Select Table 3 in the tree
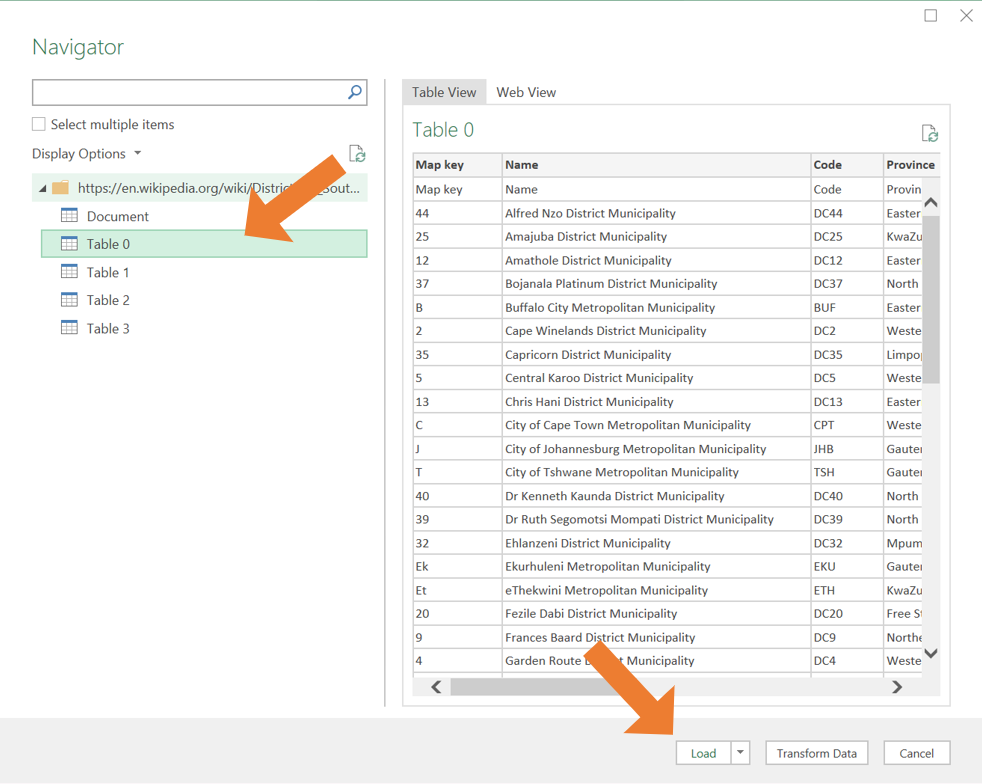The height and width of the screenshot is (784, 982). pos(204,329)
